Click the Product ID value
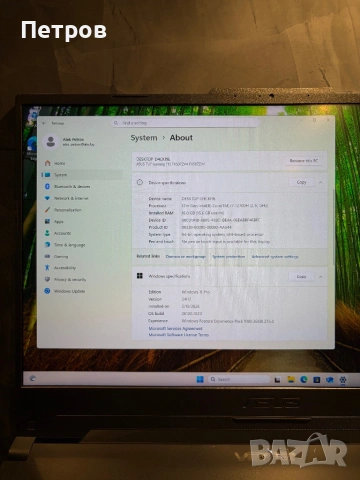Screen dimensions: 360x480 (206, 227)
